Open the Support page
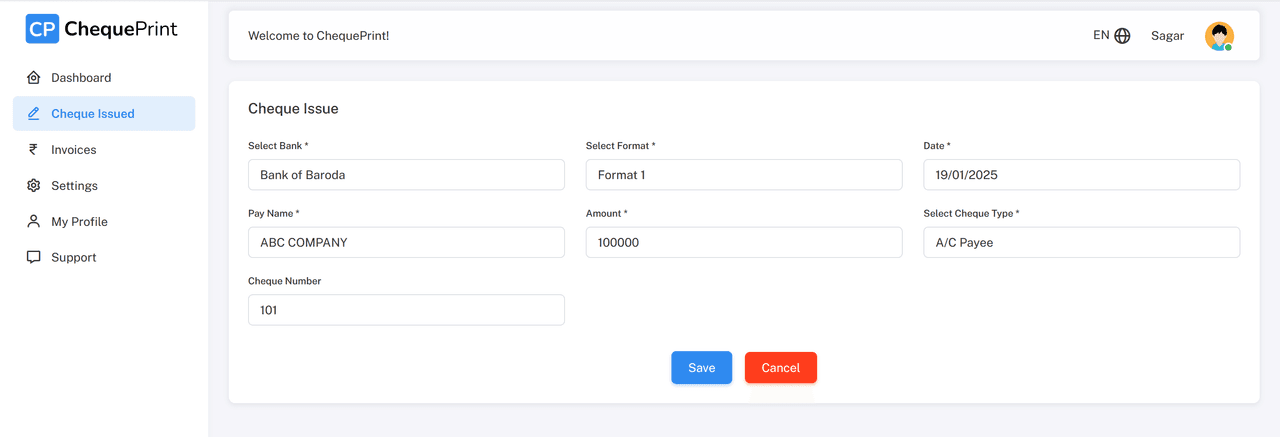 pos(104,258)
